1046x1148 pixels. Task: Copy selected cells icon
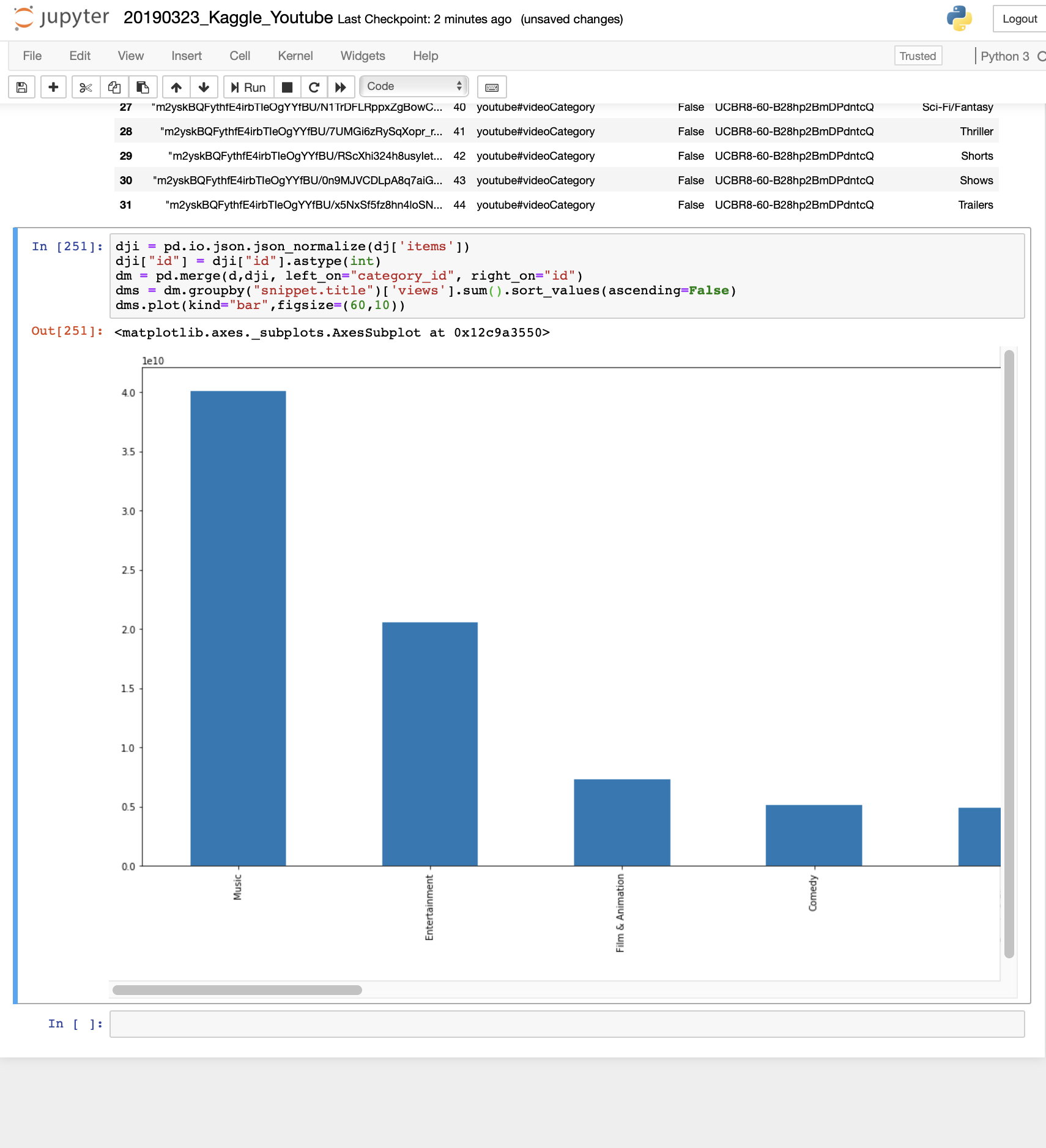click(114, 87)
